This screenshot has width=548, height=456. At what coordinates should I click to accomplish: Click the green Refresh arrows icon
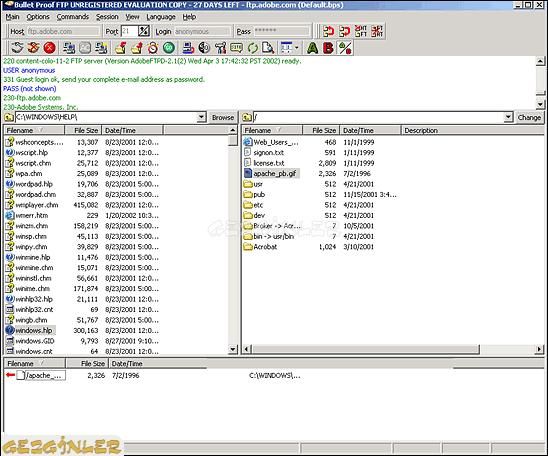pos(252,48)
